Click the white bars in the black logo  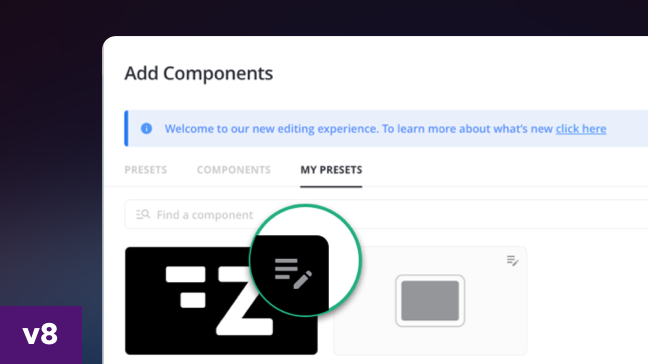point(186,287)
